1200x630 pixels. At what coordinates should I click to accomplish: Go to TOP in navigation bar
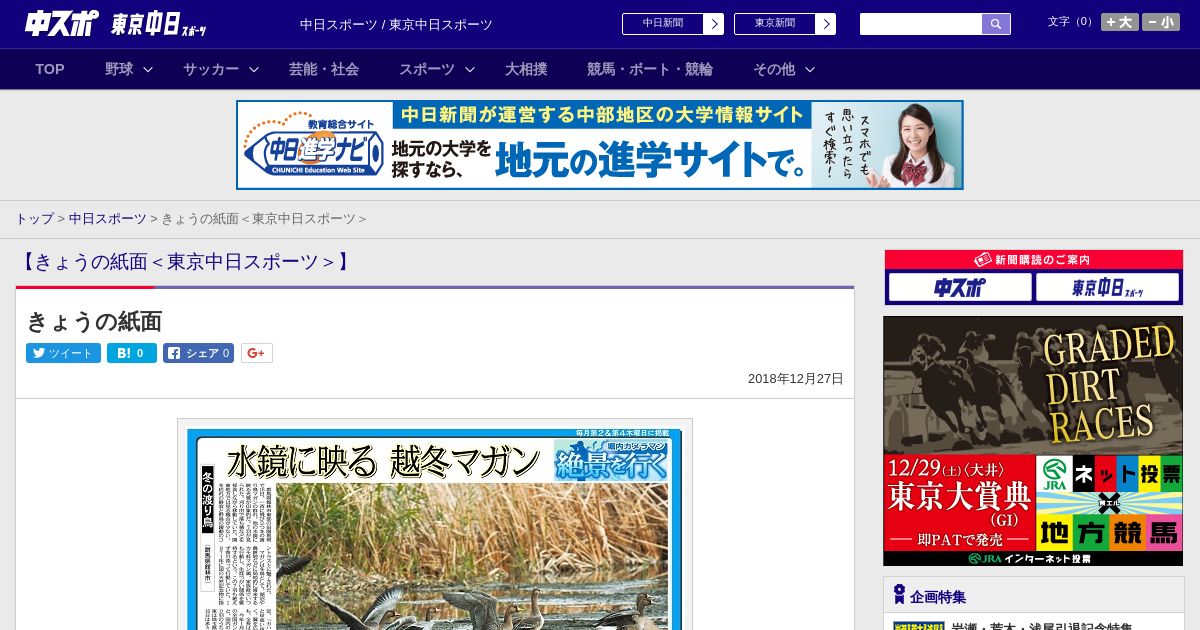pyautogui.click(x=50, y=69)
